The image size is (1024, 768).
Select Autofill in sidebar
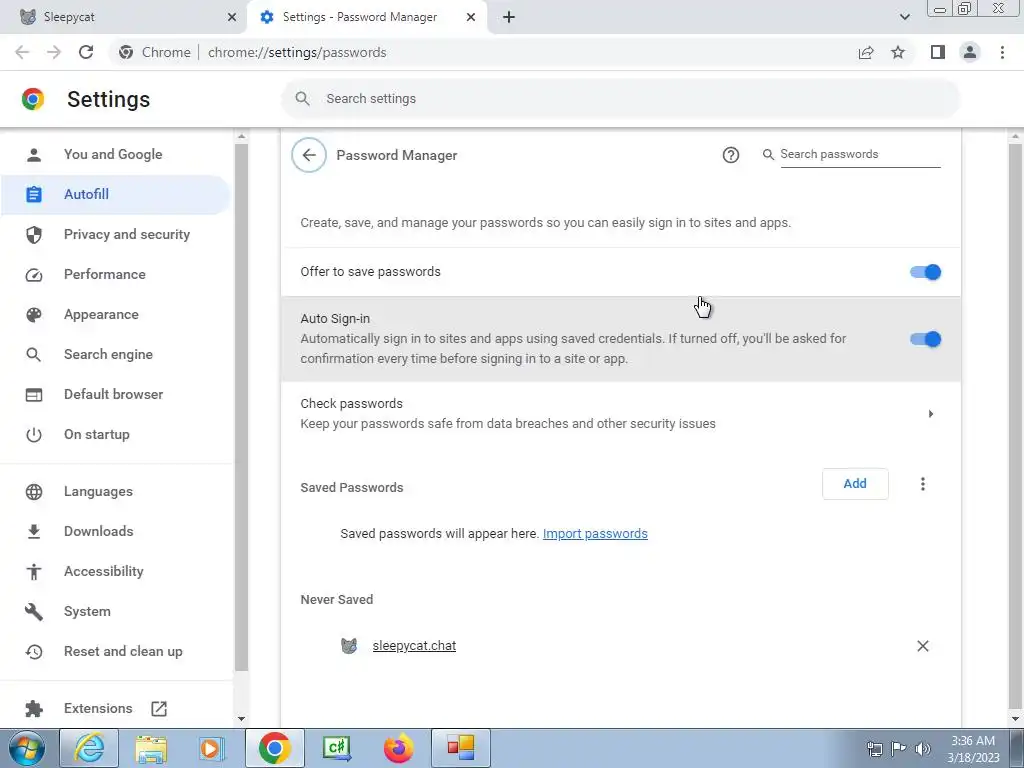(x=116, y=195)
